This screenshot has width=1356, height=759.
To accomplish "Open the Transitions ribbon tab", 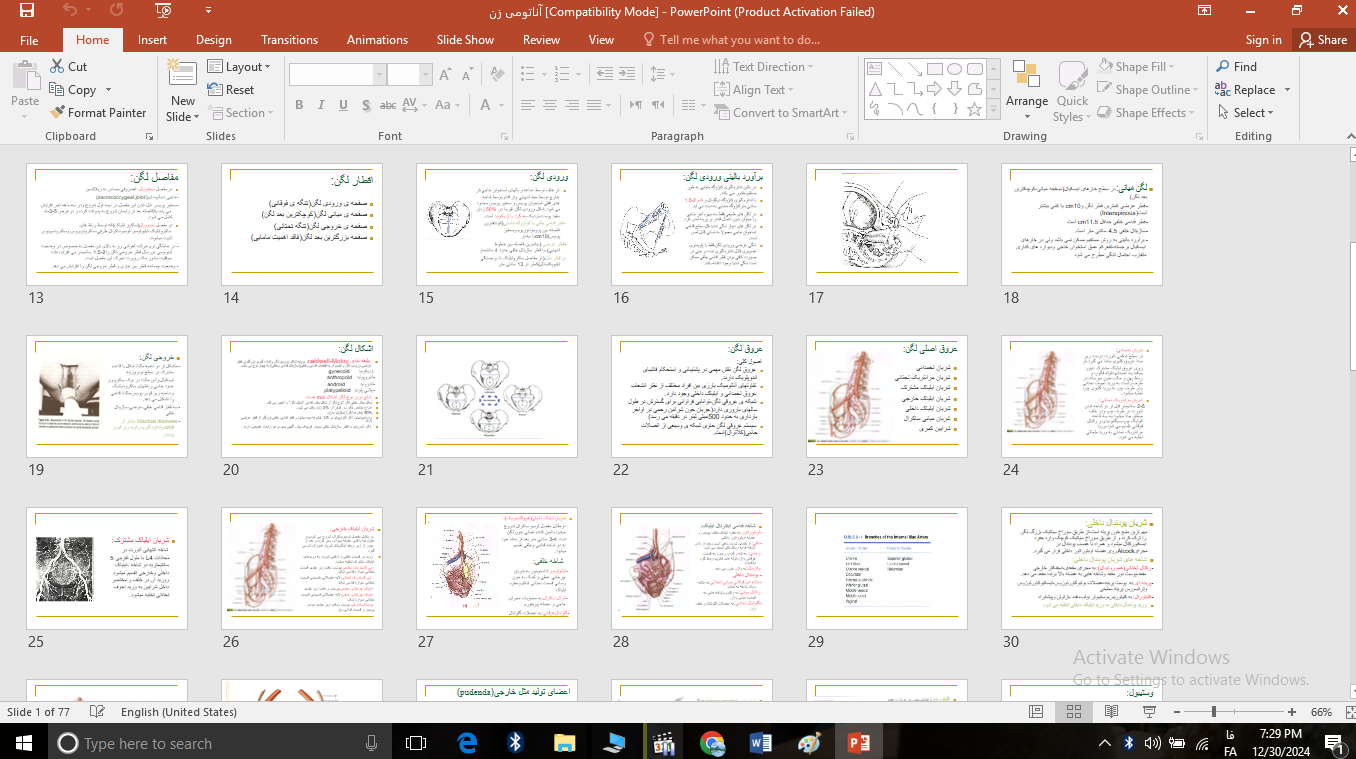I will [289, 40].
